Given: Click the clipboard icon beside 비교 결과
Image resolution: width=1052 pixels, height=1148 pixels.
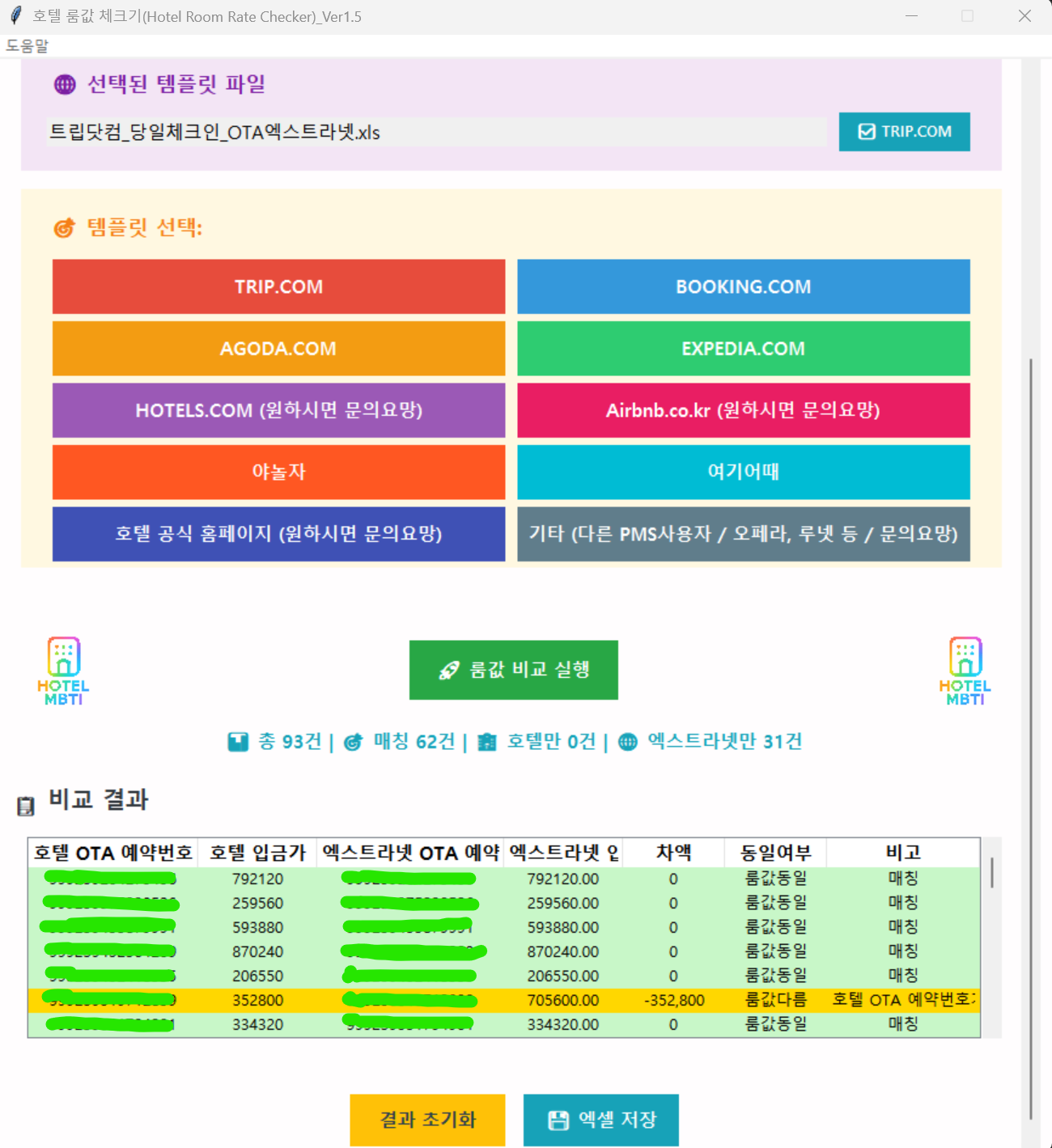Looking at the screenshot, I should pyautogui.click(x=26, y=805).
